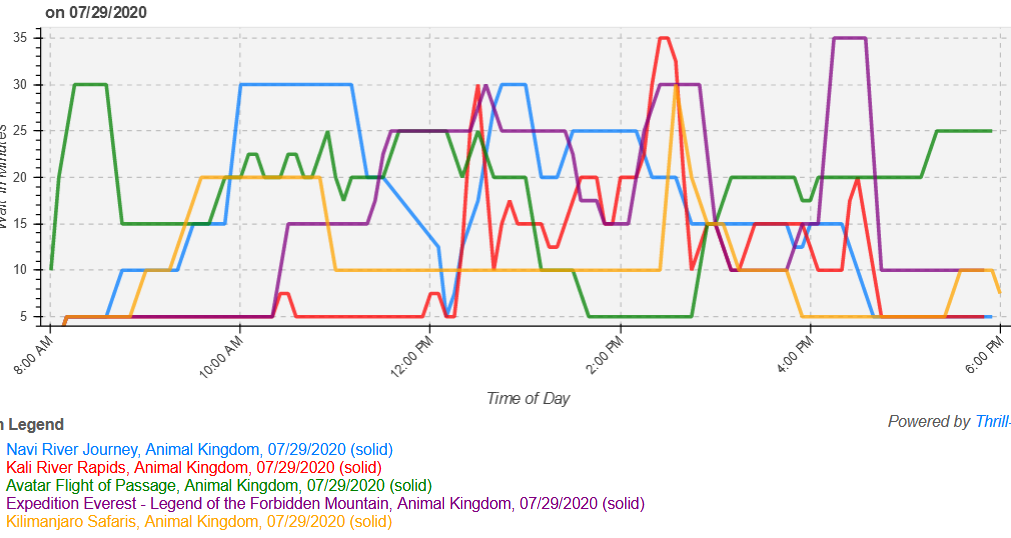
Task: Click the Legend heading
Action: tap(34, 424)
